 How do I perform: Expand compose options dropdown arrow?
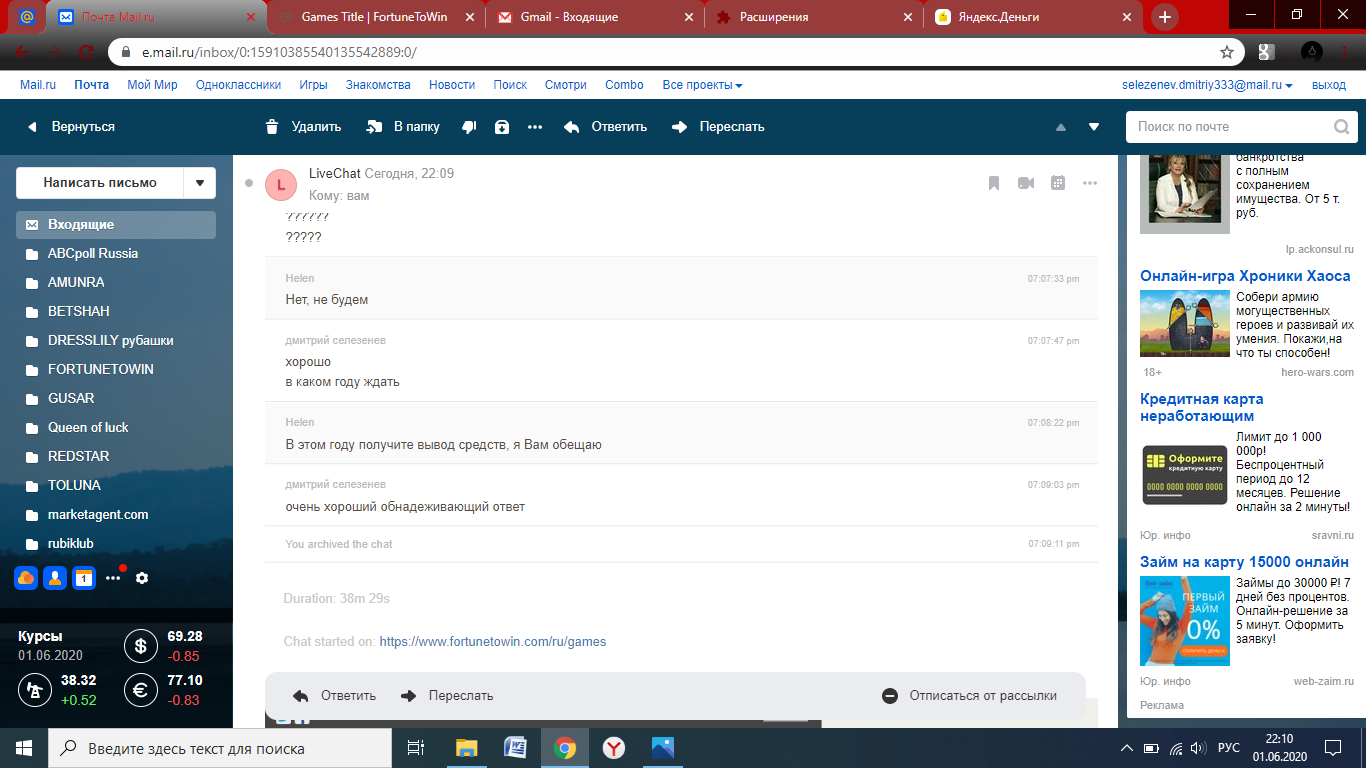(200, 183)
